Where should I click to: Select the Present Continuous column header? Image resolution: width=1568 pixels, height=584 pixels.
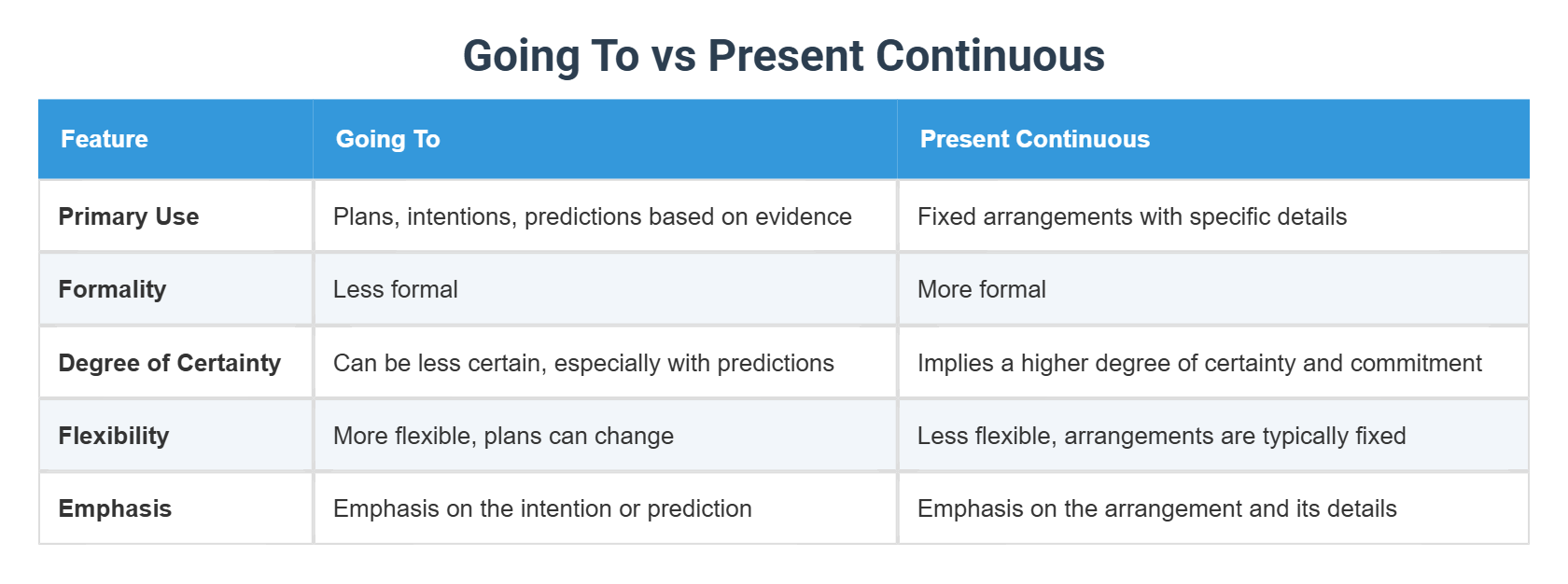1034,139
